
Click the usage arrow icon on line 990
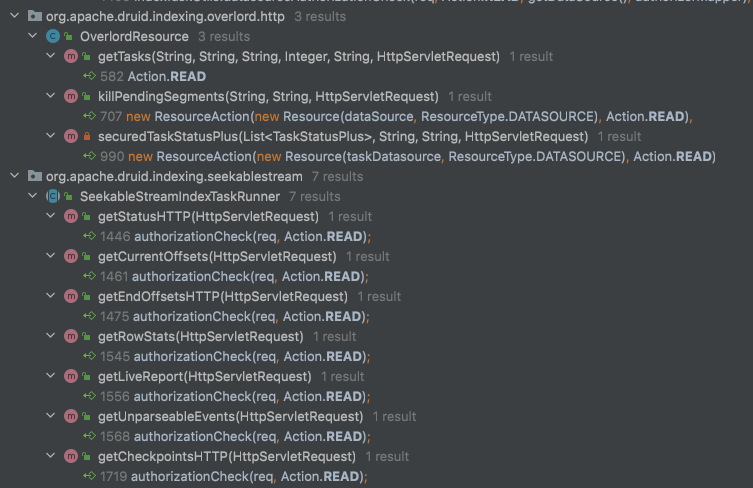tap(89, 156)
